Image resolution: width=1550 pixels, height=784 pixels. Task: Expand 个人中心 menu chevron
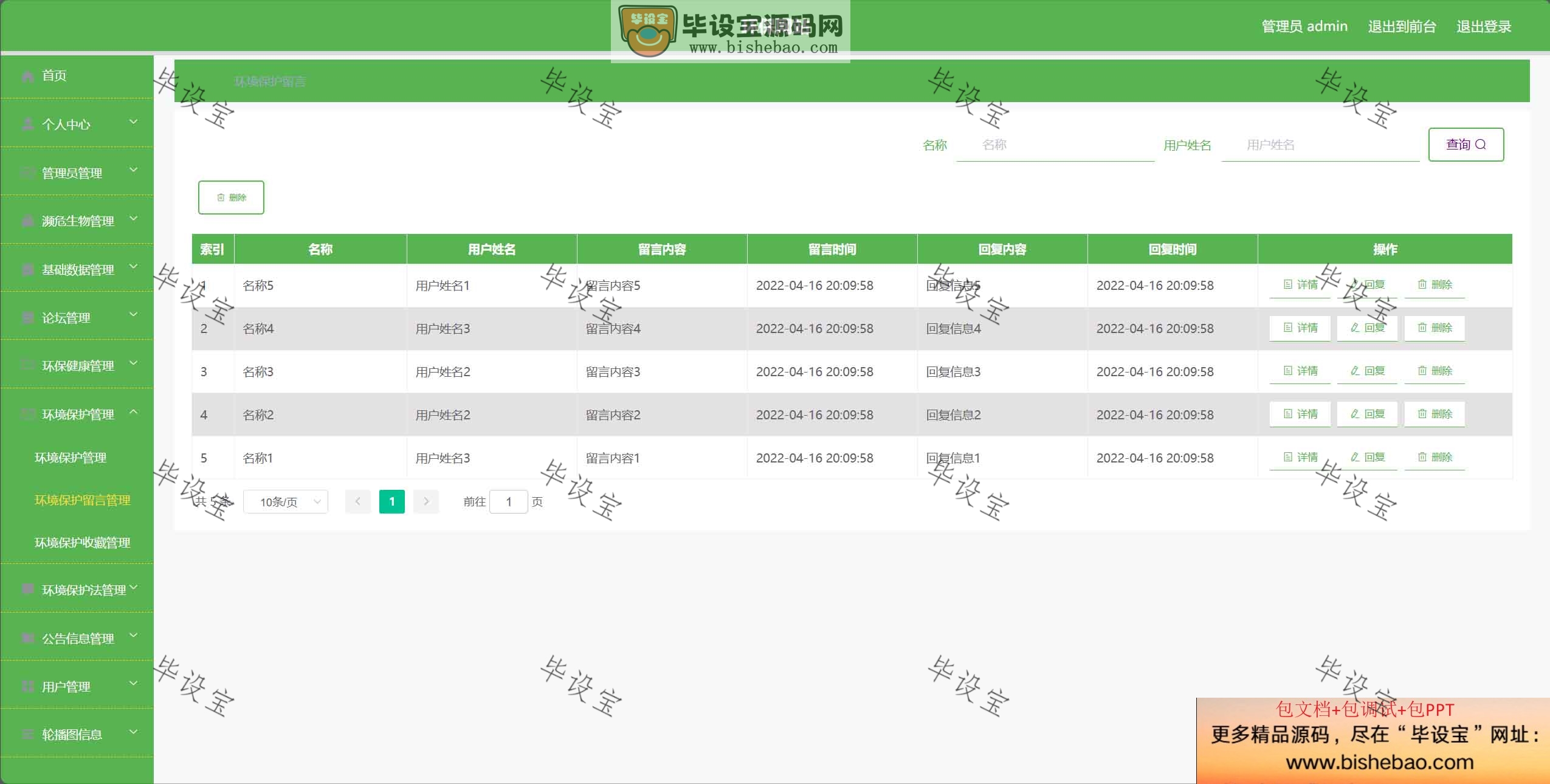(134, 122)
